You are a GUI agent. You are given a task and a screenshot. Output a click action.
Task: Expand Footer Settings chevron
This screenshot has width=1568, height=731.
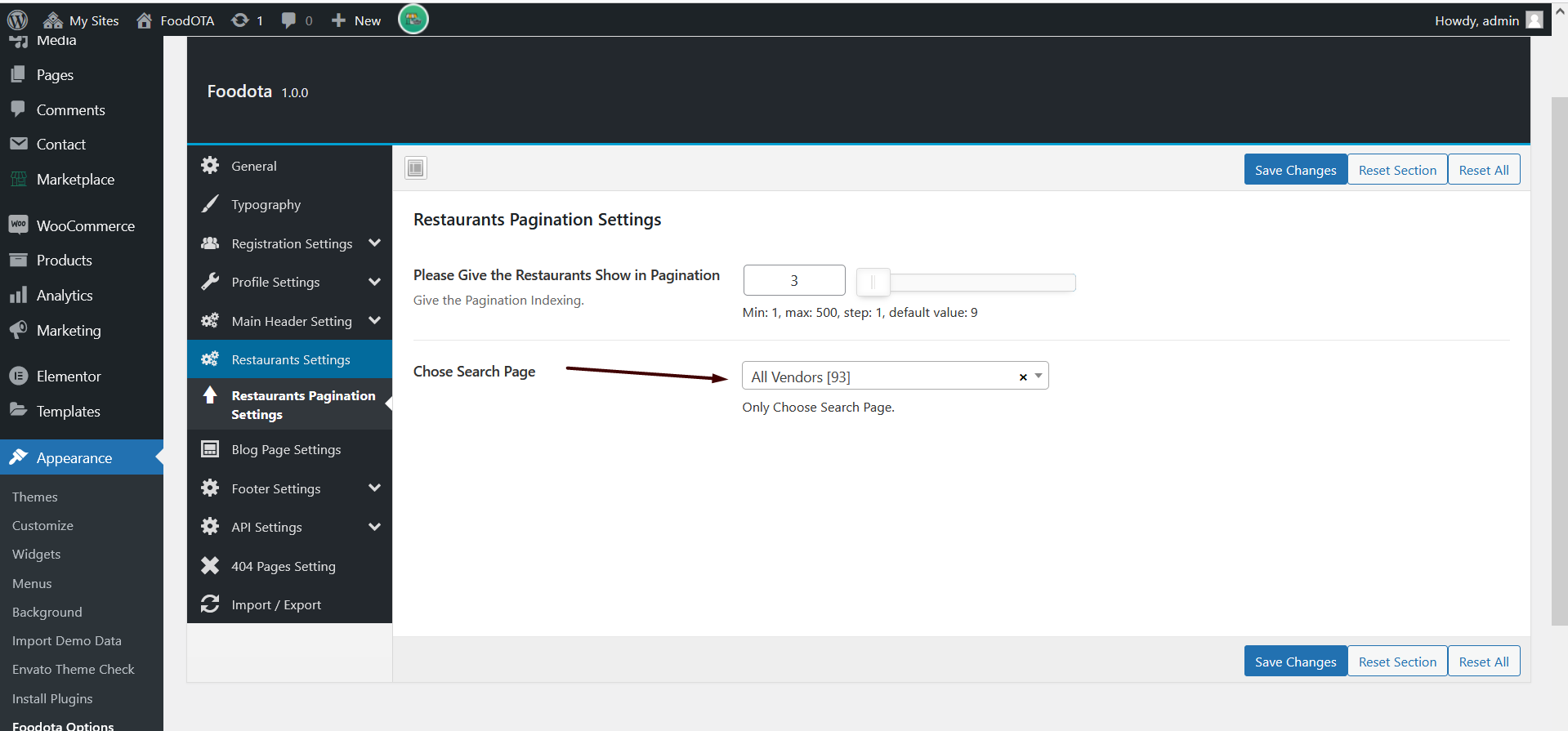(x=374, y=488)
